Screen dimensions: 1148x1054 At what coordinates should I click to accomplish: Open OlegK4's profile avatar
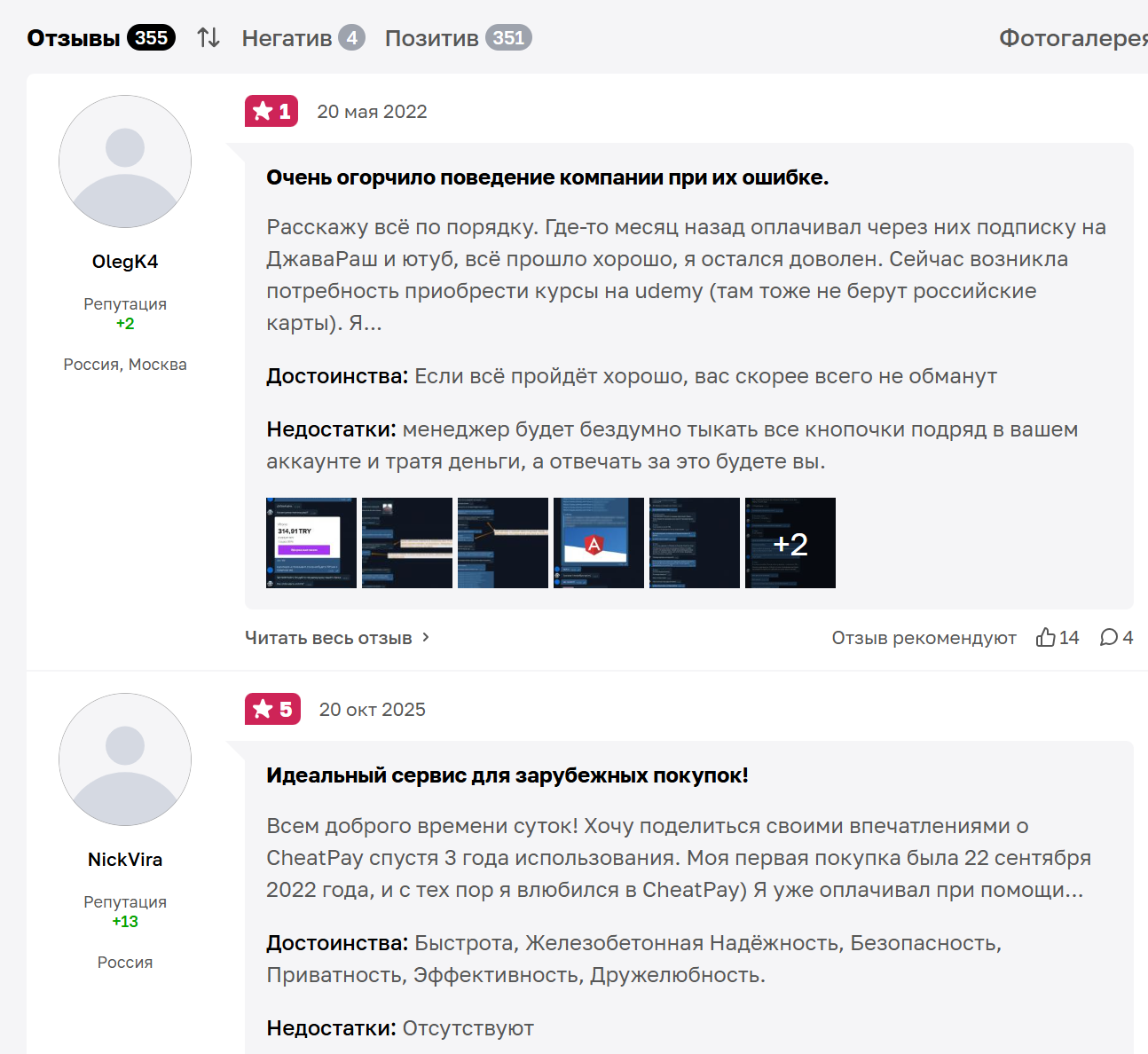124,161
